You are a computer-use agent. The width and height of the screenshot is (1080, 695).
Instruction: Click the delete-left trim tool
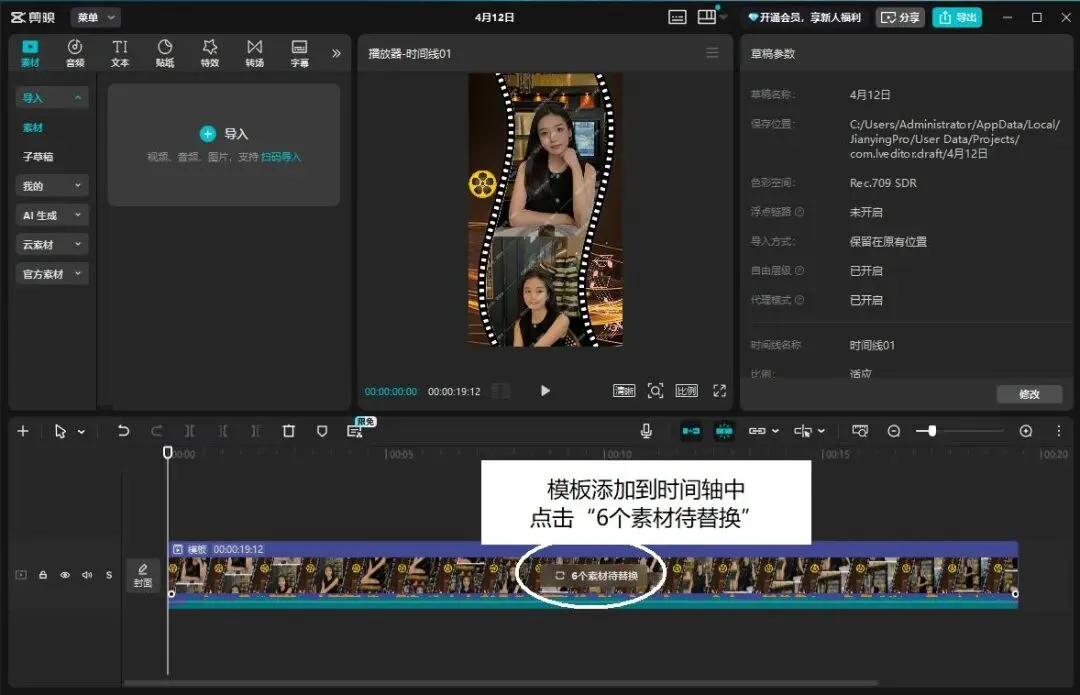(x=222, y=431)
